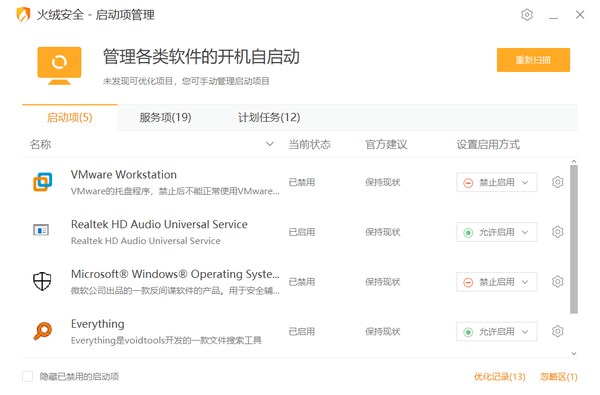Click the 设置启用方式 column header

(488, 145)
